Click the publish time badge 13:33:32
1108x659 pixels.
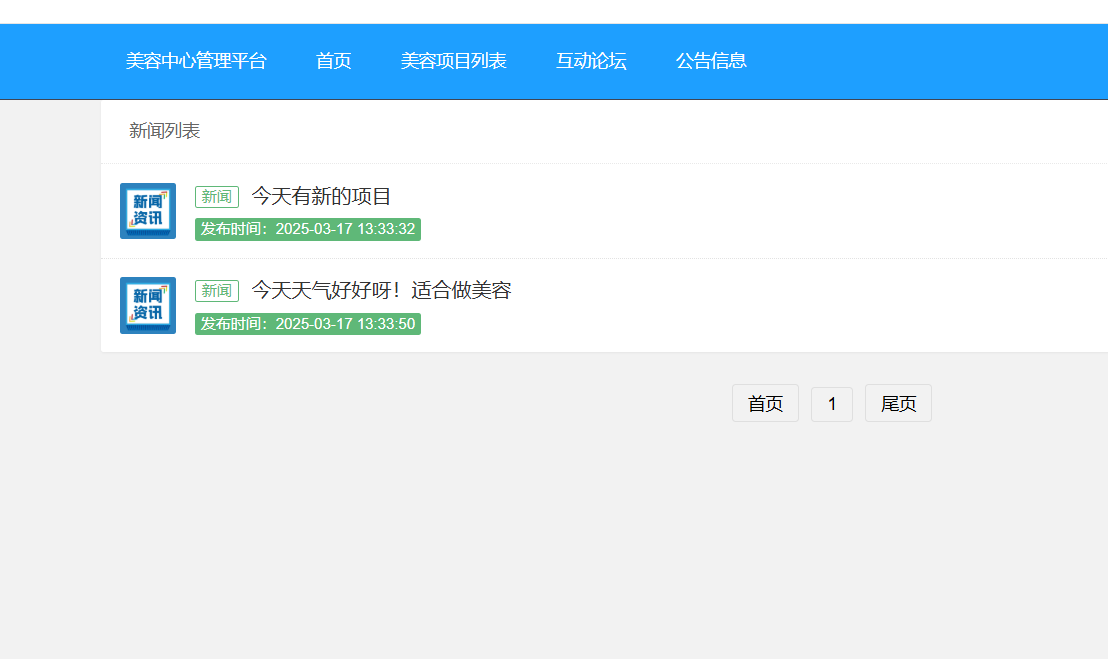[308, 229]
